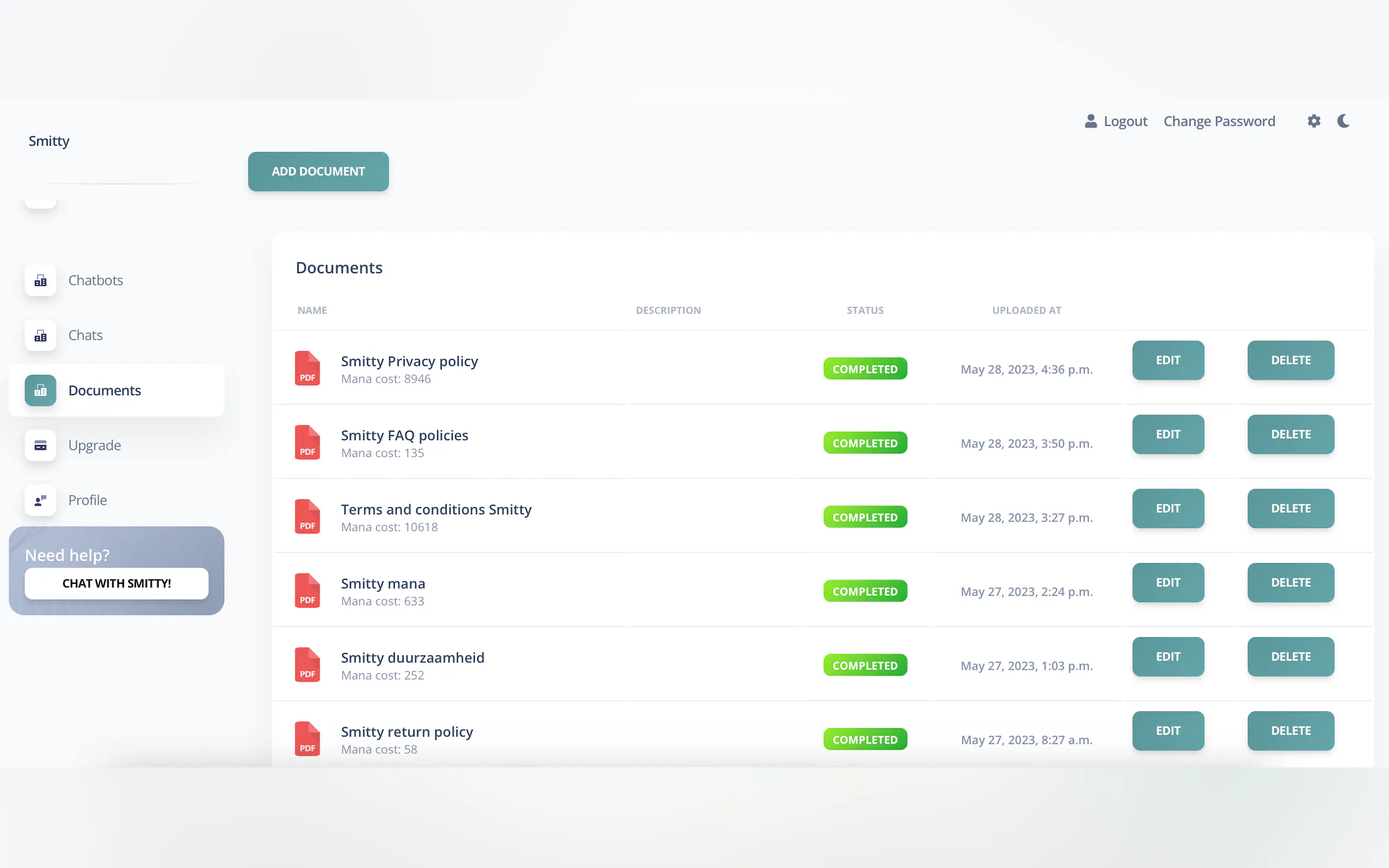
Task: Edit the Smitty FAQ policies document
Action: click(x=1168, y=435)
